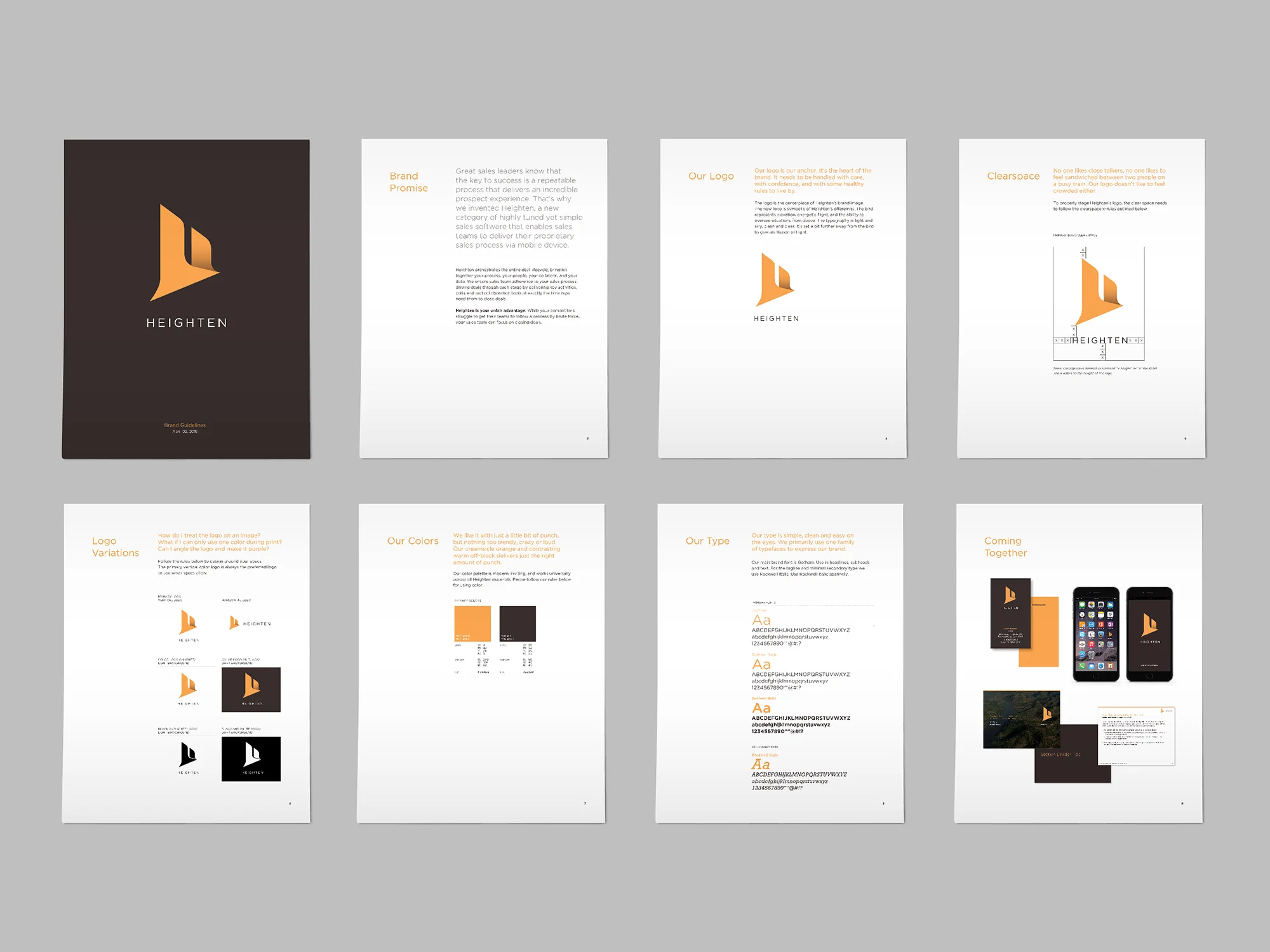This screenshot has height=952, width=1270.
Task: Click the Our Colors page title
Action: [x=413, y=541]
